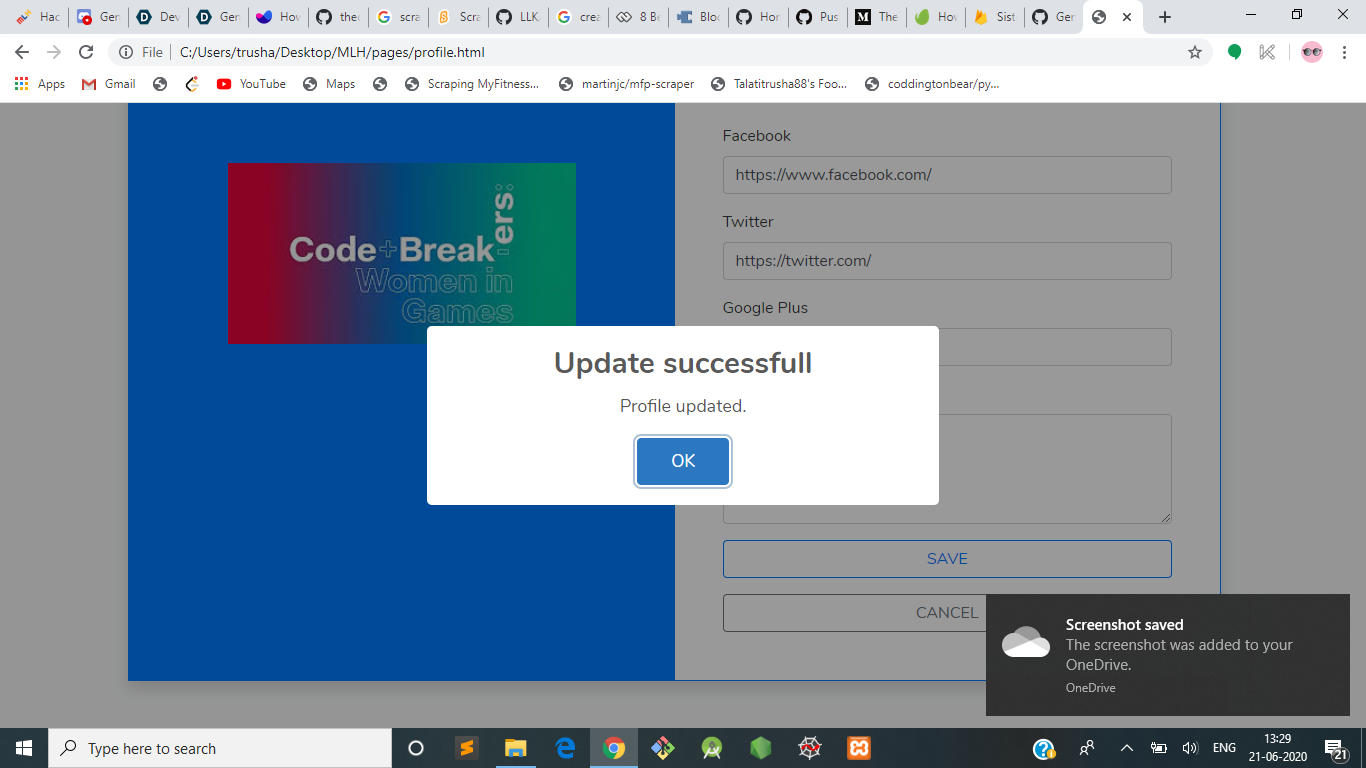The image size is (1366, 768).
Task: Open the spider web taskbar icon
Action: click(x=810, y=748)
